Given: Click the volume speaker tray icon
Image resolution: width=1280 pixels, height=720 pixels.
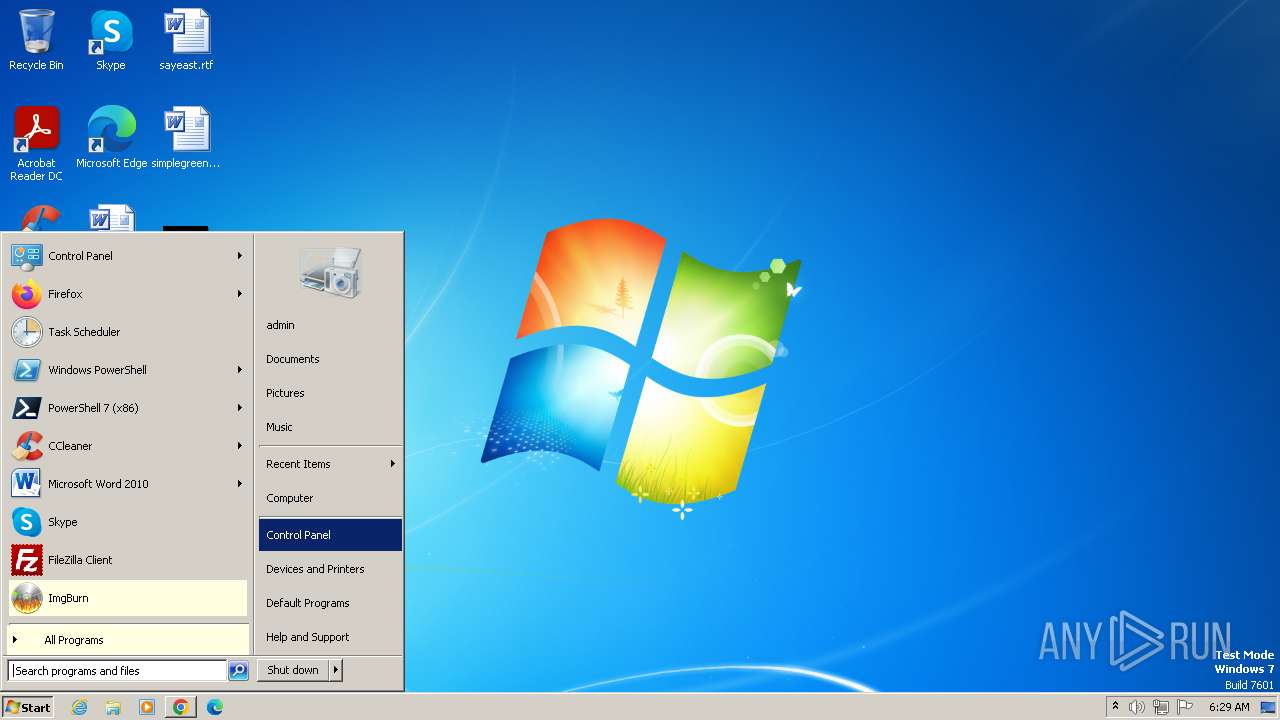Looking at the screenshot, I should point(1137,707).
